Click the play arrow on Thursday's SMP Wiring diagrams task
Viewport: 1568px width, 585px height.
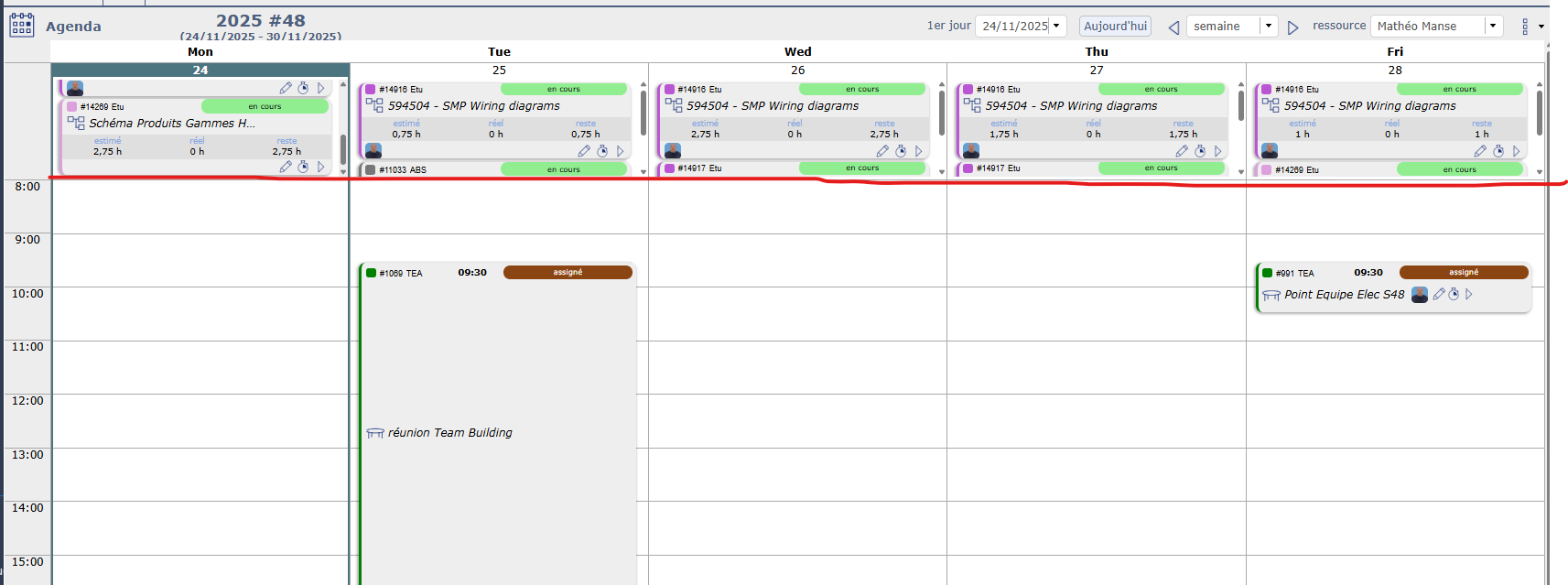(1217, 151)
